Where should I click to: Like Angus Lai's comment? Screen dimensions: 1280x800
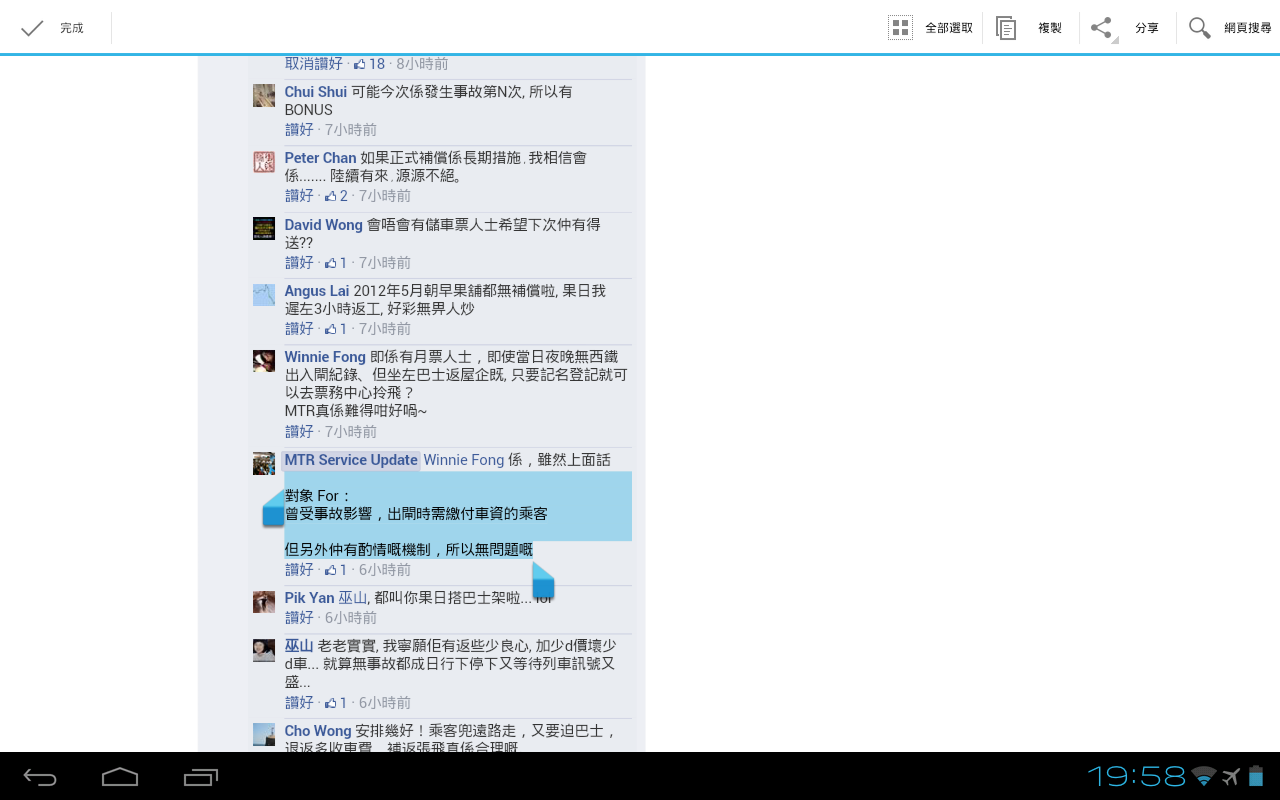[299, 329]
